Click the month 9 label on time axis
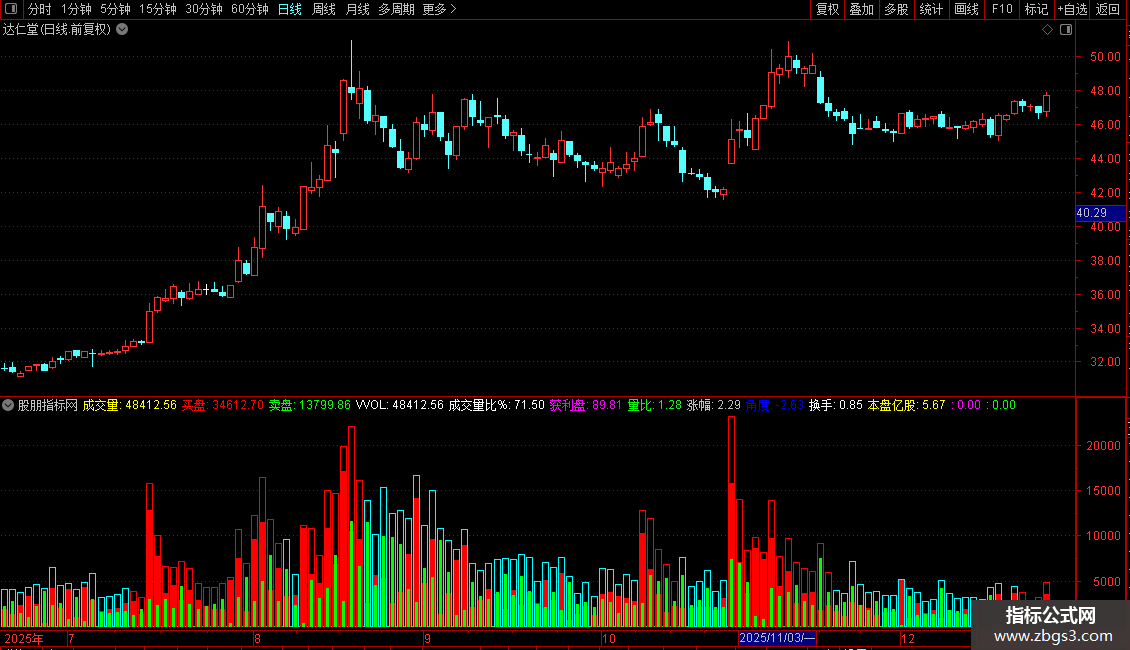Viewport: 1130px width, 650px height. [x=427, y=638]
